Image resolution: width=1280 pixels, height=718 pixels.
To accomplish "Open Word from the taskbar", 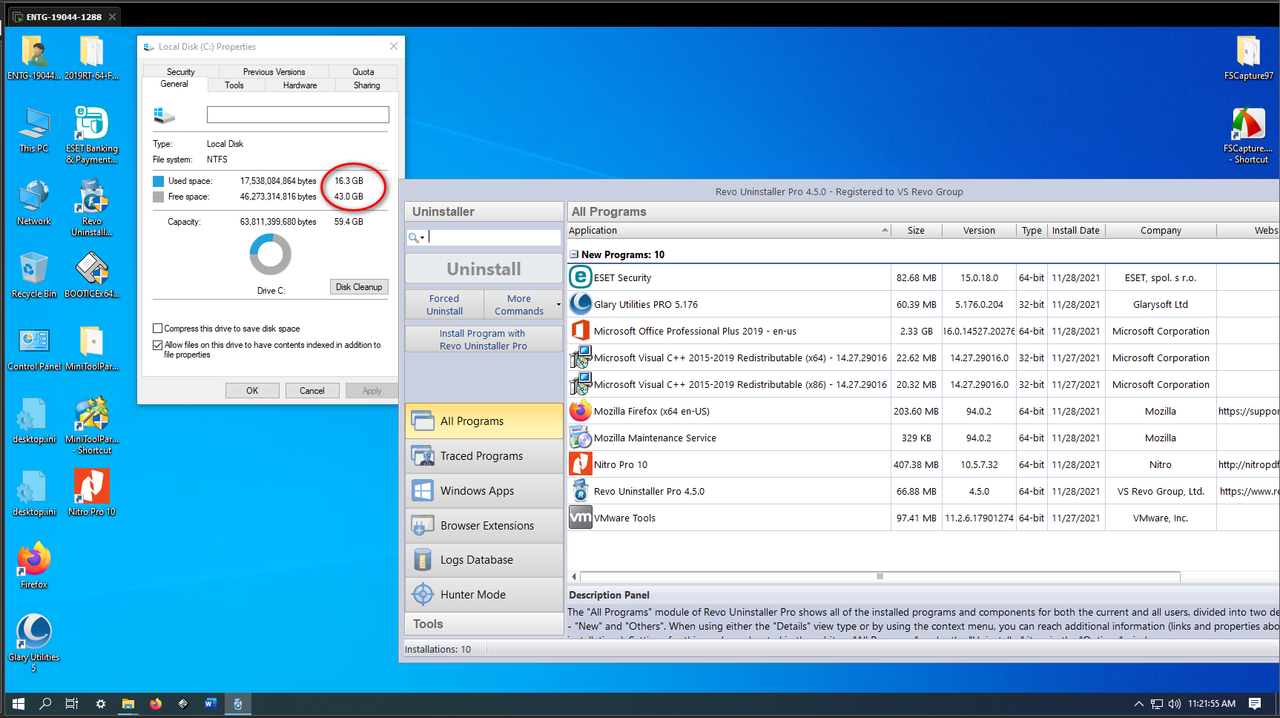I will coord(210,704).
